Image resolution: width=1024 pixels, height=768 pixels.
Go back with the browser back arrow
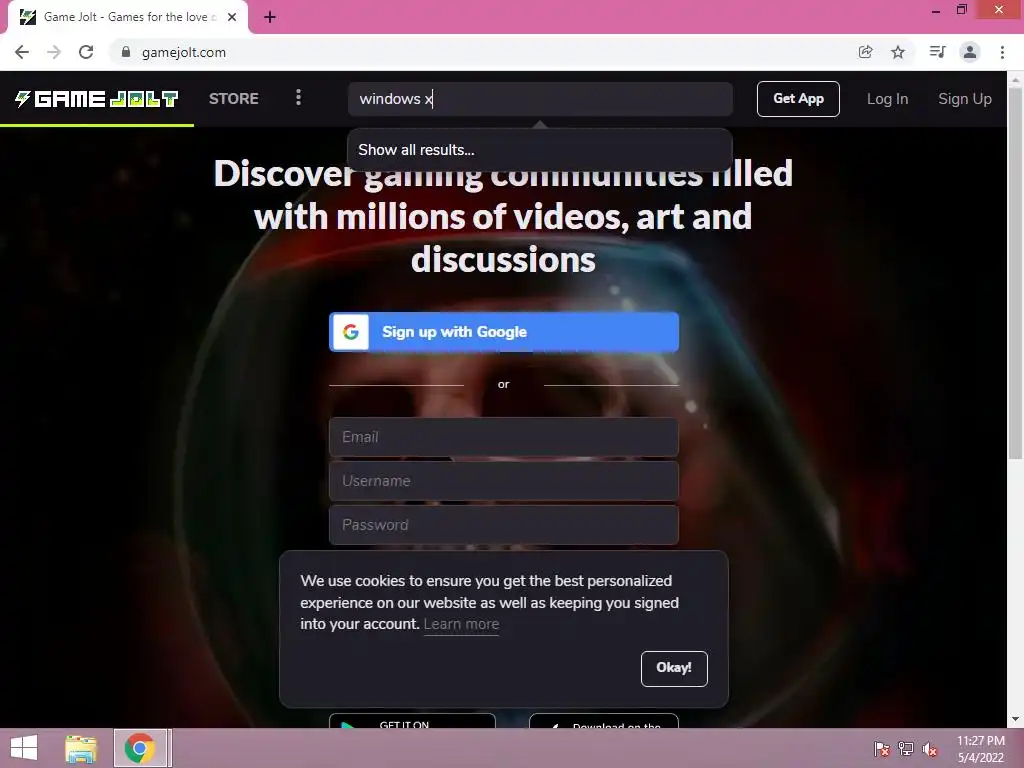click(x=22, y=52)
